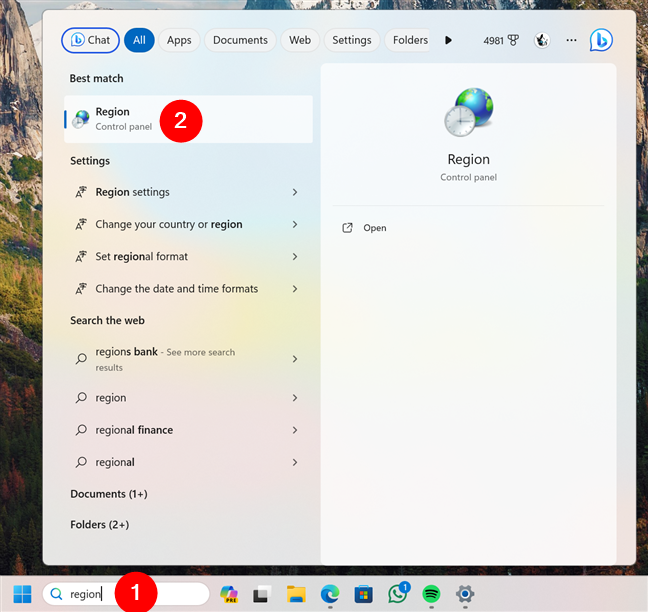Focus the taskbar search box
This screenshot has width=648, height=612.
[x=126, y=594]
